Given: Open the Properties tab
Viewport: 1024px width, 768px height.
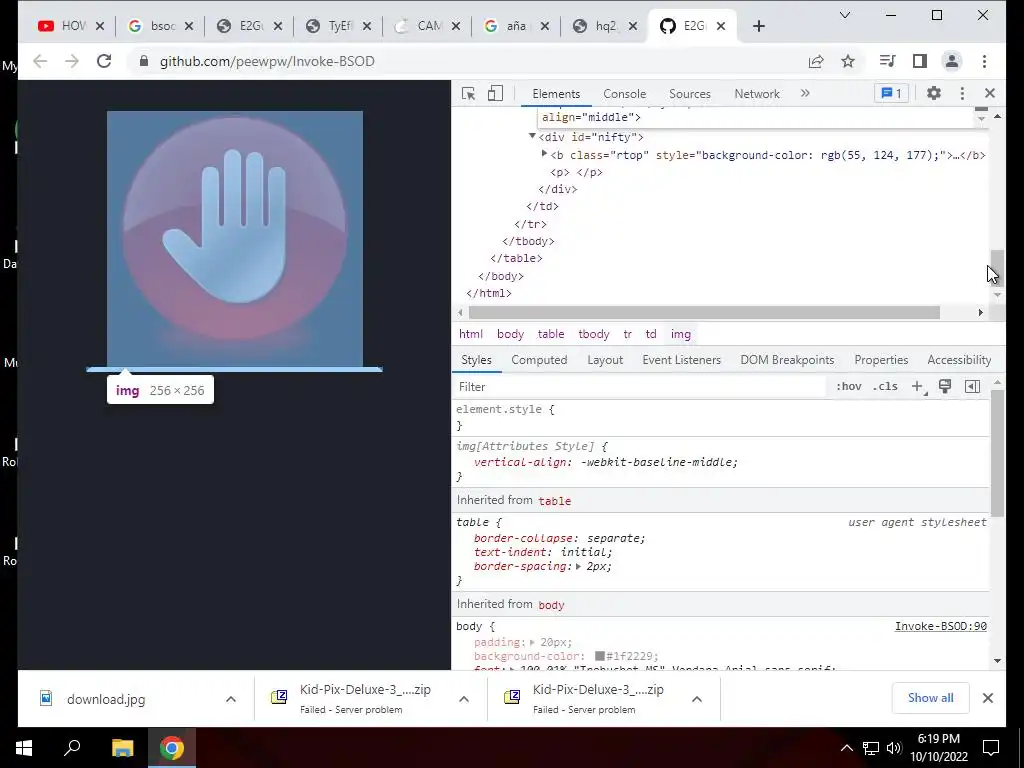Looking at the screenshot, I should (x=881, y=360).
